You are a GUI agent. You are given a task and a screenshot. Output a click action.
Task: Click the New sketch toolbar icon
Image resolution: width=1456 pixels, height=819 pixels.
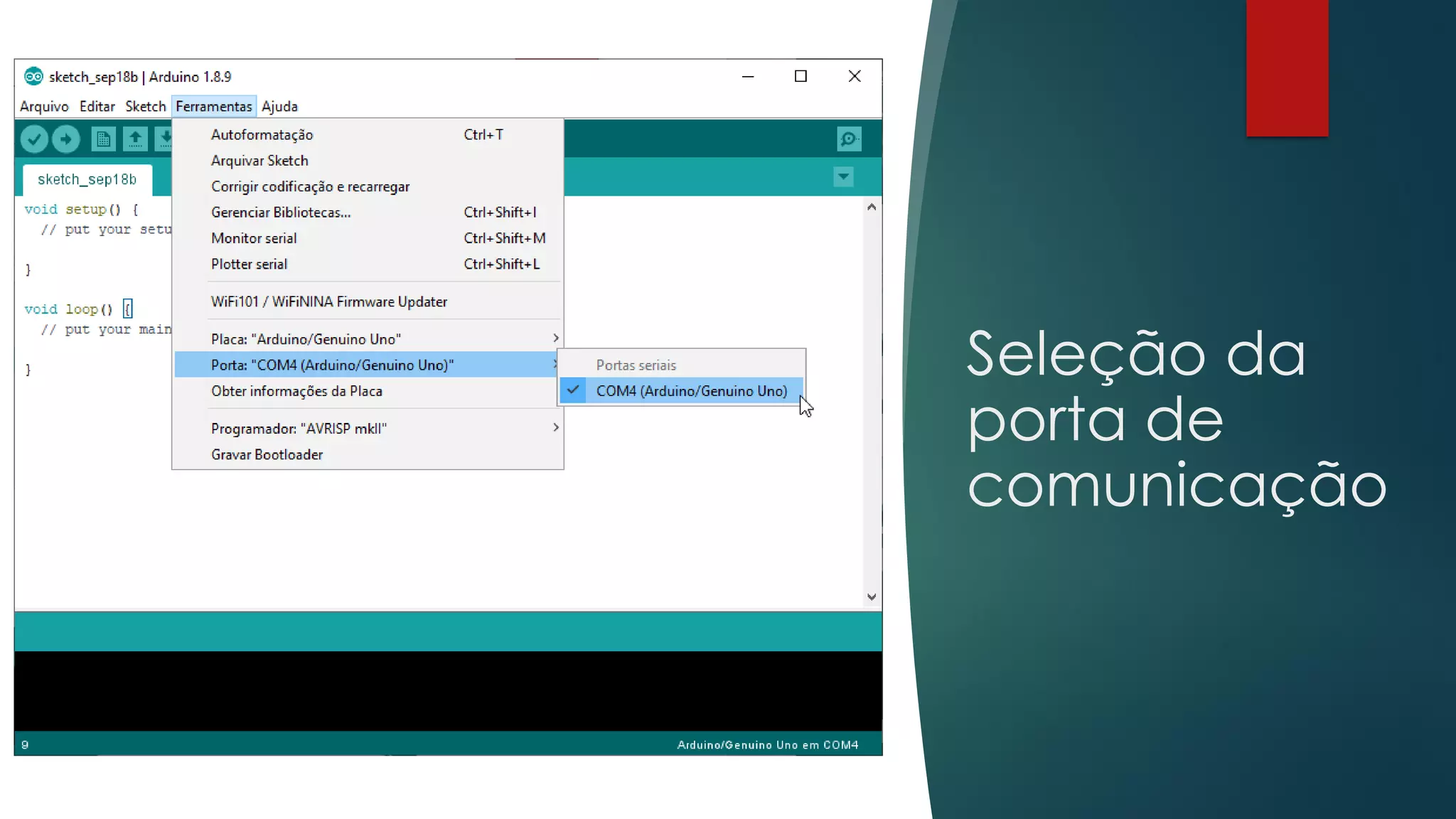click(103, 139)
